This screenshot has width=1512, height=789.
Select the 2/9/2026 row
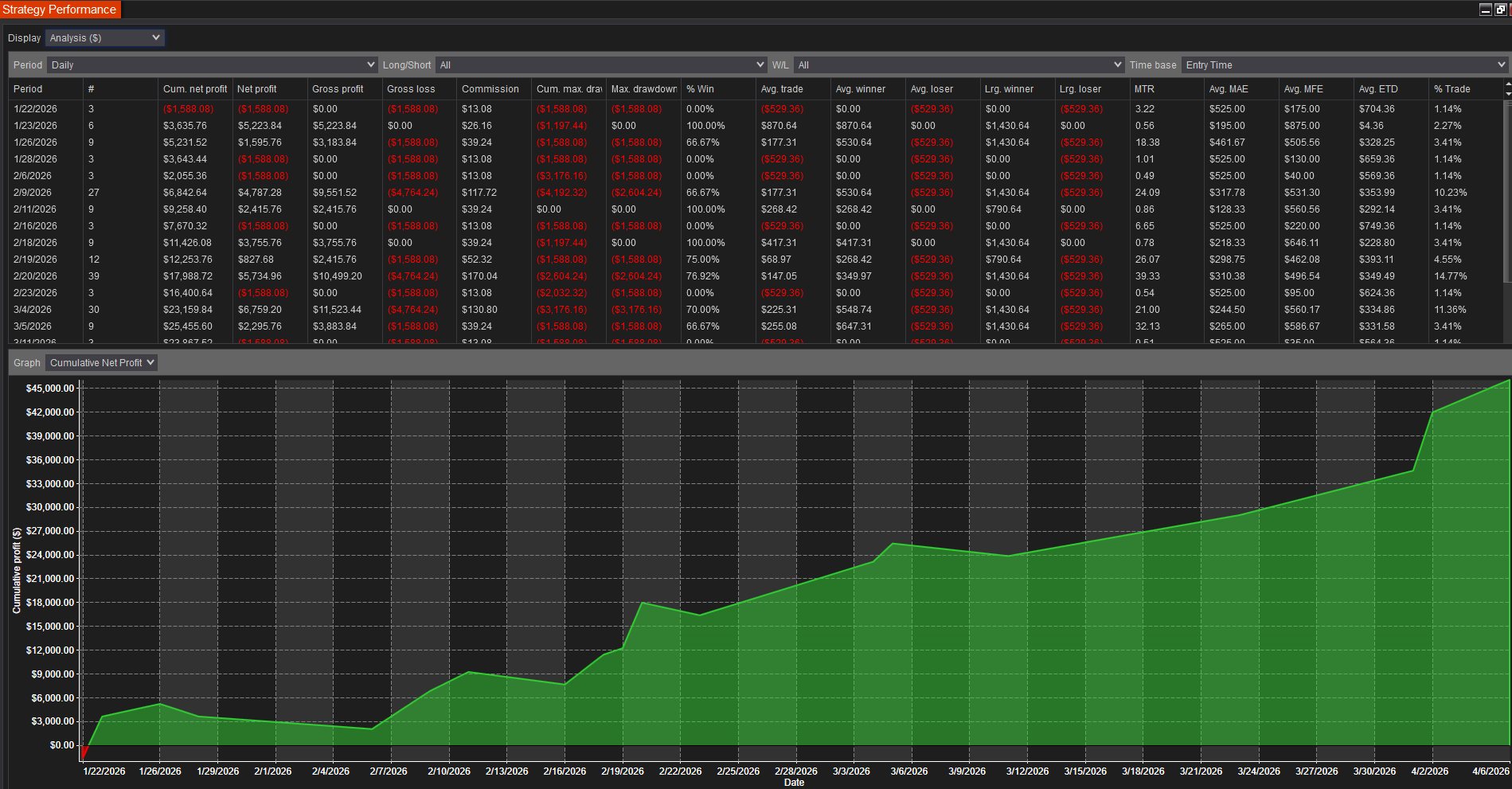pos(756,193)
